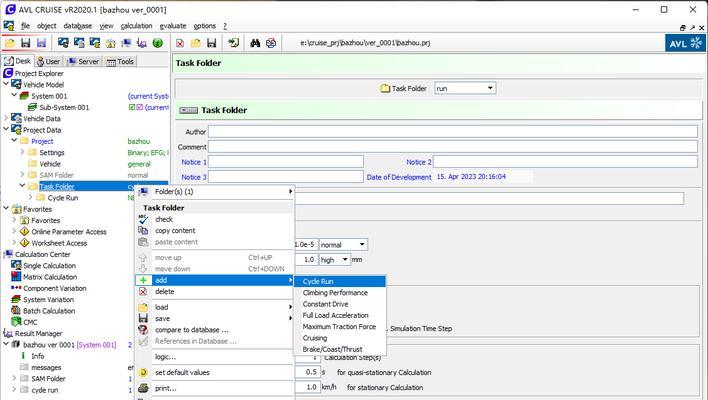
Task: Click the red X delete toolbar icon
Action: click(x=180, y=43)
